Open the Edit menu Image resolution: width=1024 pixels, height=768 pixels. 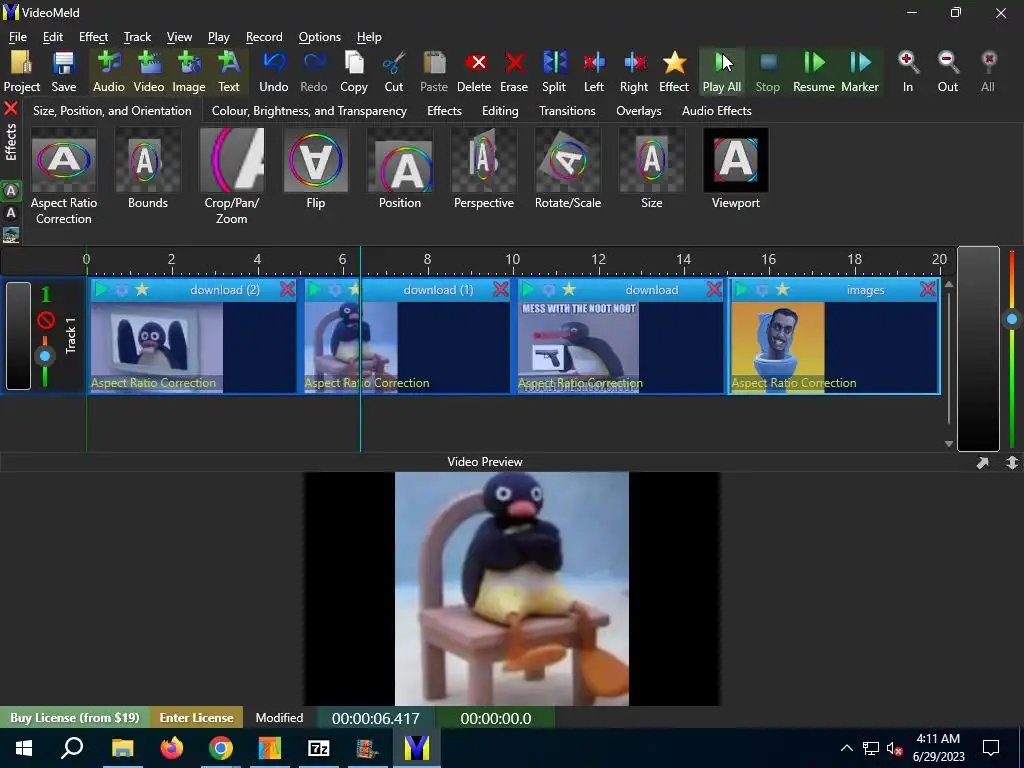(x=53, y=37)
